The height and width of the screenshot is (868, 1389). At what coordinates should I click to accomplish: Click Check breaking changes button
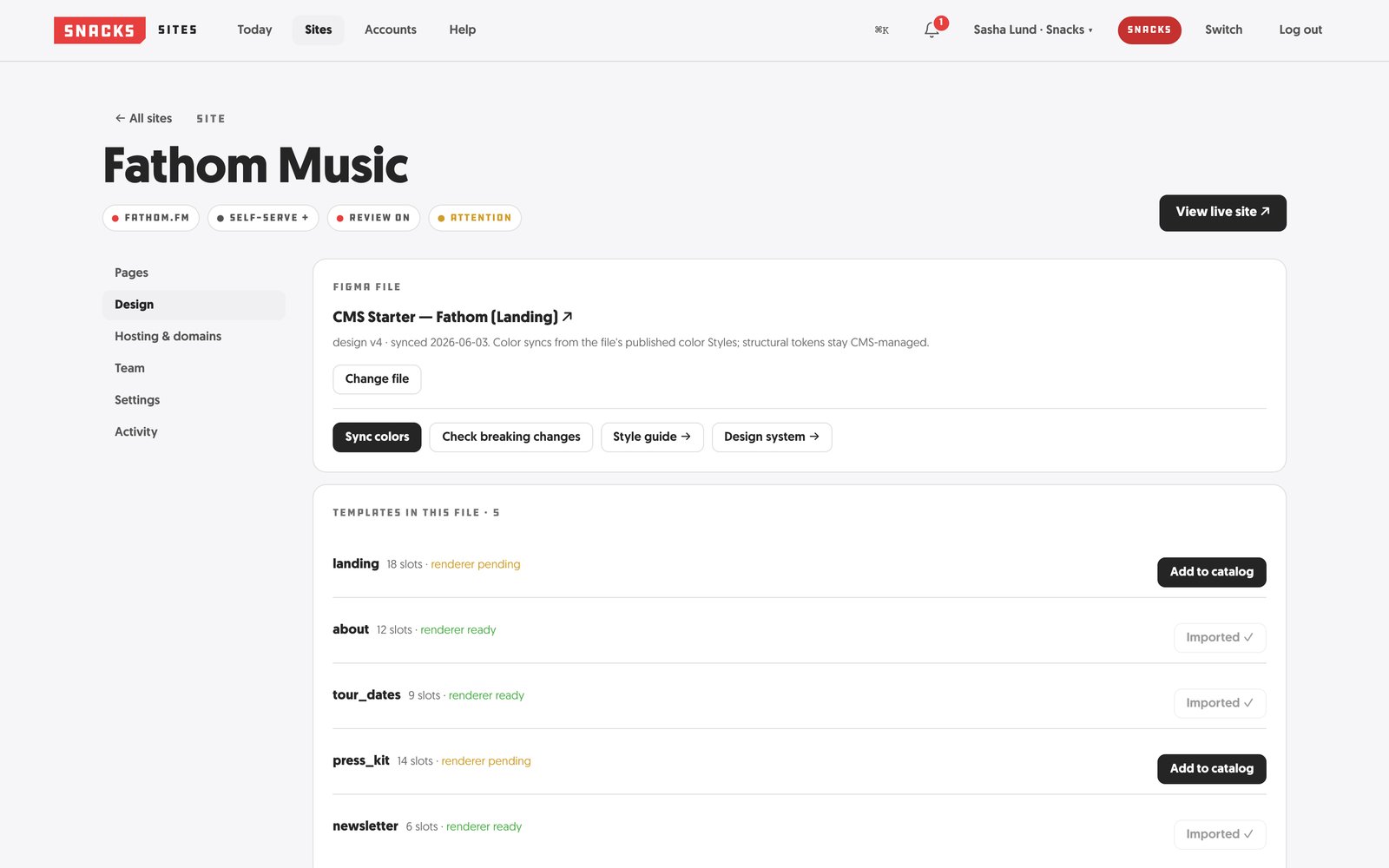pos(511,437)
